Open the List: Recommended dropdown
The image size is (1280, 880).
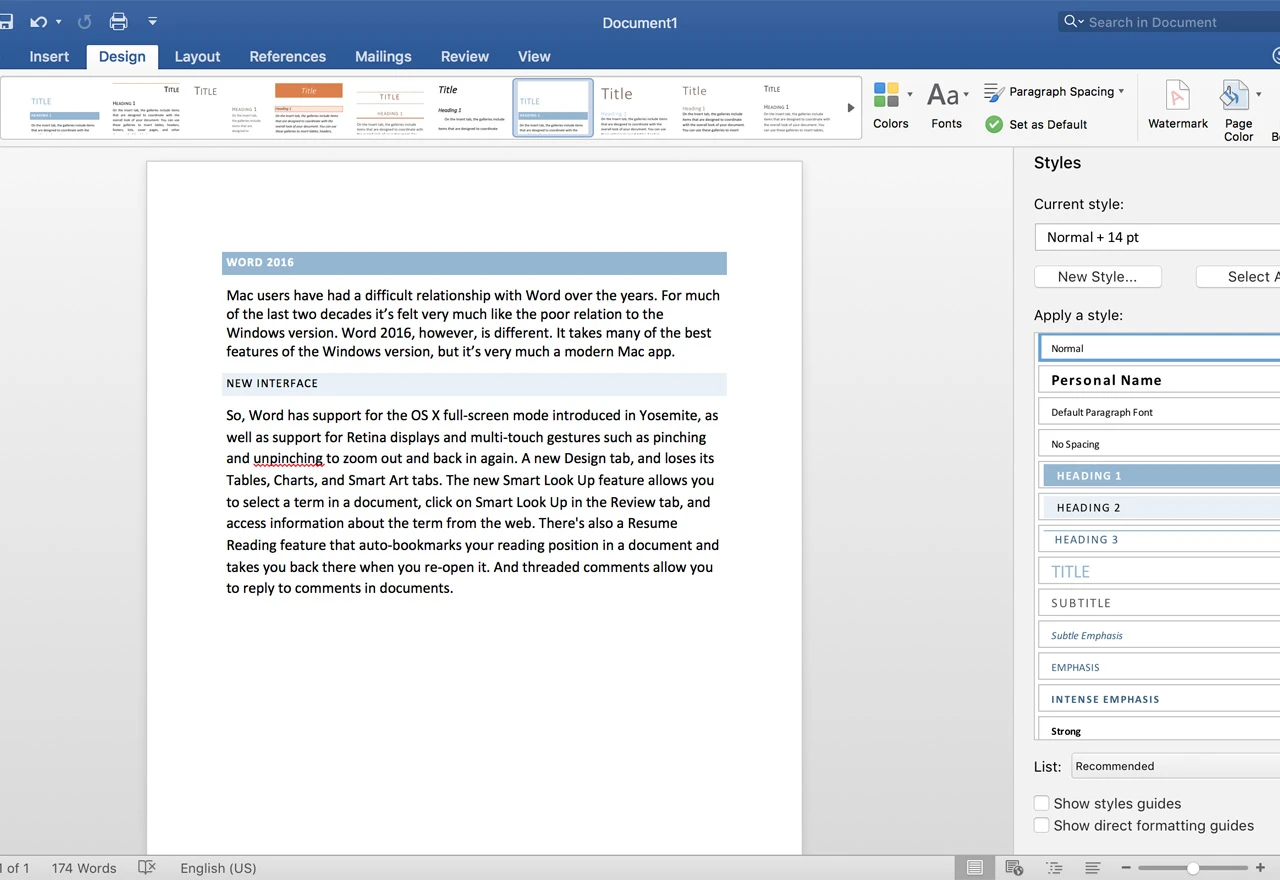click(x=1176, y=766)
